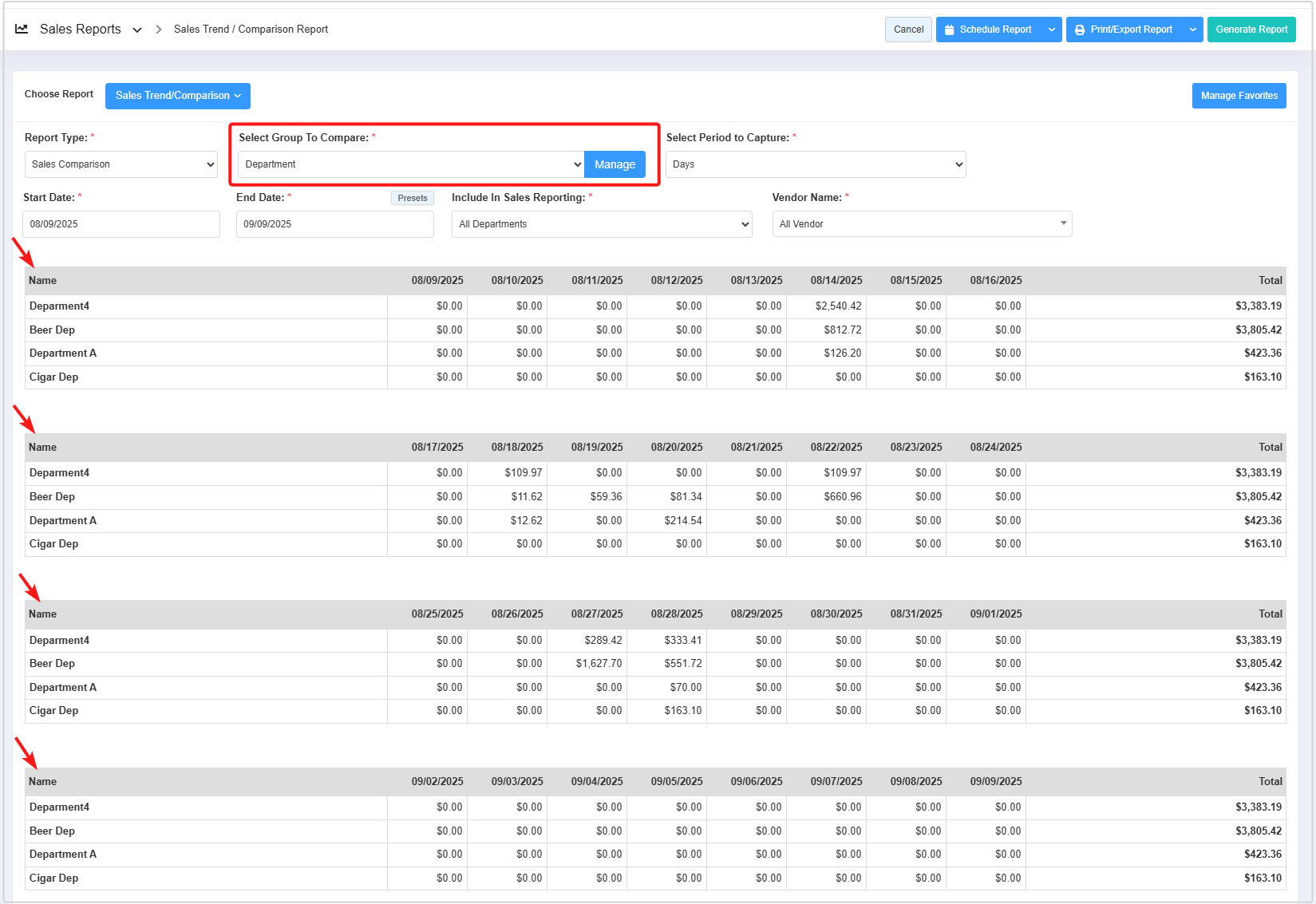Open the Report Type select box
Screen dimensions: 1316x904
pyautogui.click(x=121, y=164)
